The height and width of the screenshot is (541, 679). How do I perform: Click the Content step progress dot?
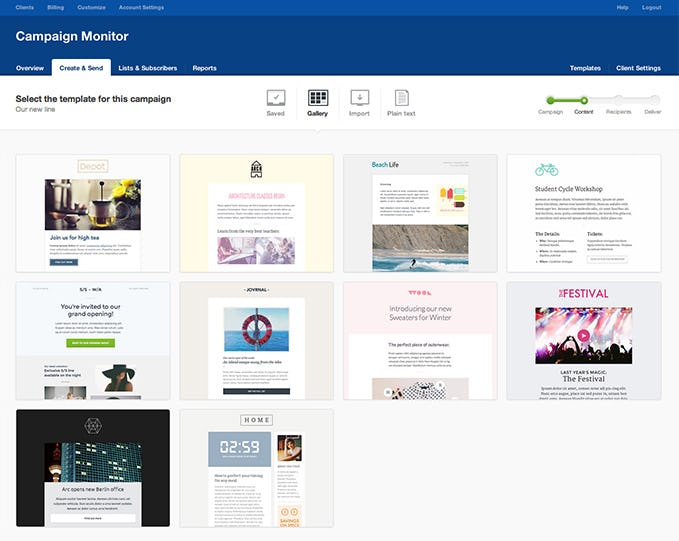click(584, 100)
